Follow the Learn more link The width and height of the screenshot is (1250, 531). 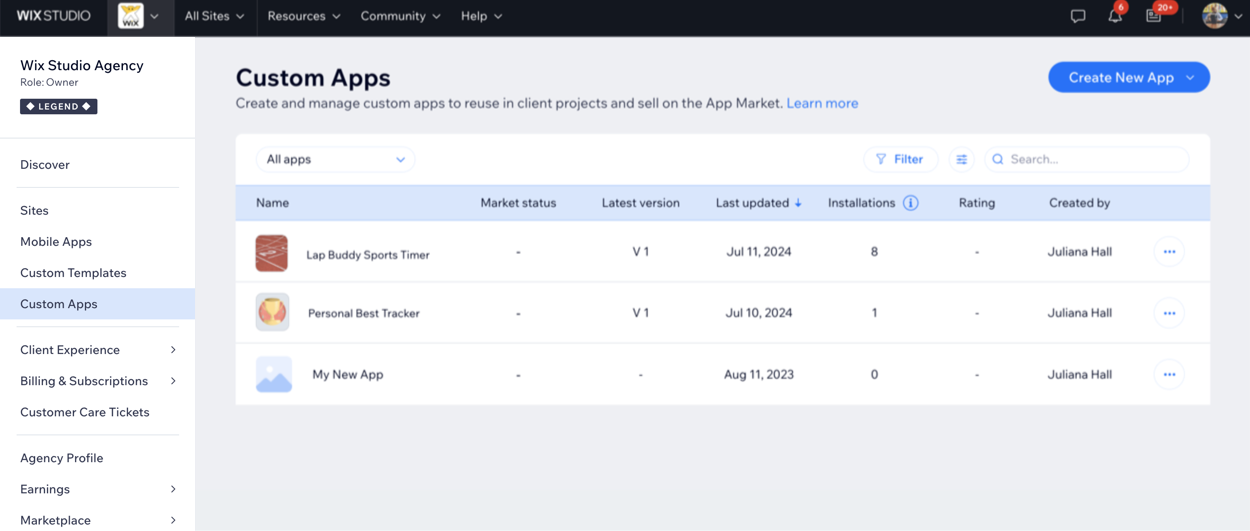tap(822, 103)
